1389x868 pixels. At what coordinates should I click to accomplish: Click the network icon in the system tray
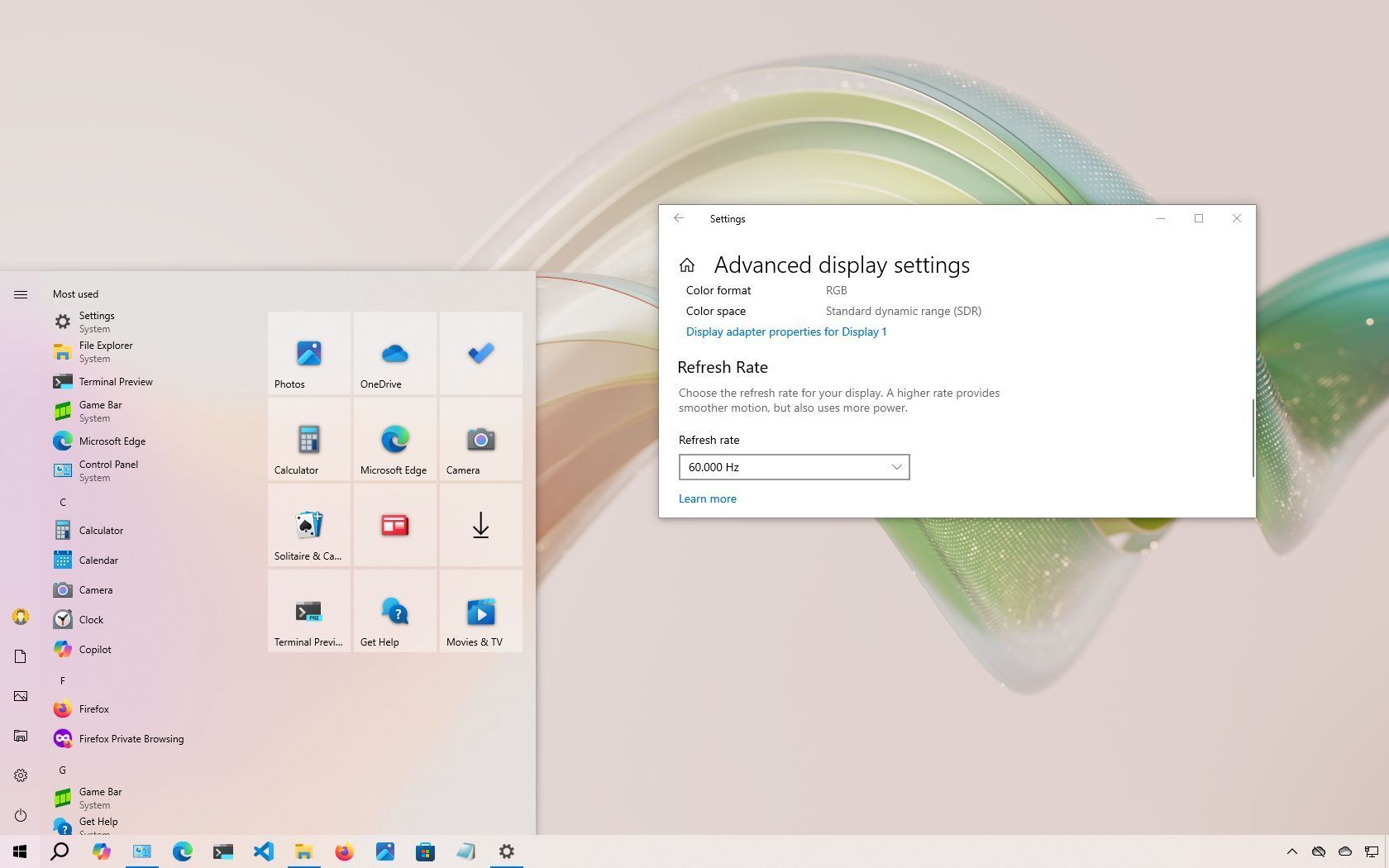(1371, 851)
